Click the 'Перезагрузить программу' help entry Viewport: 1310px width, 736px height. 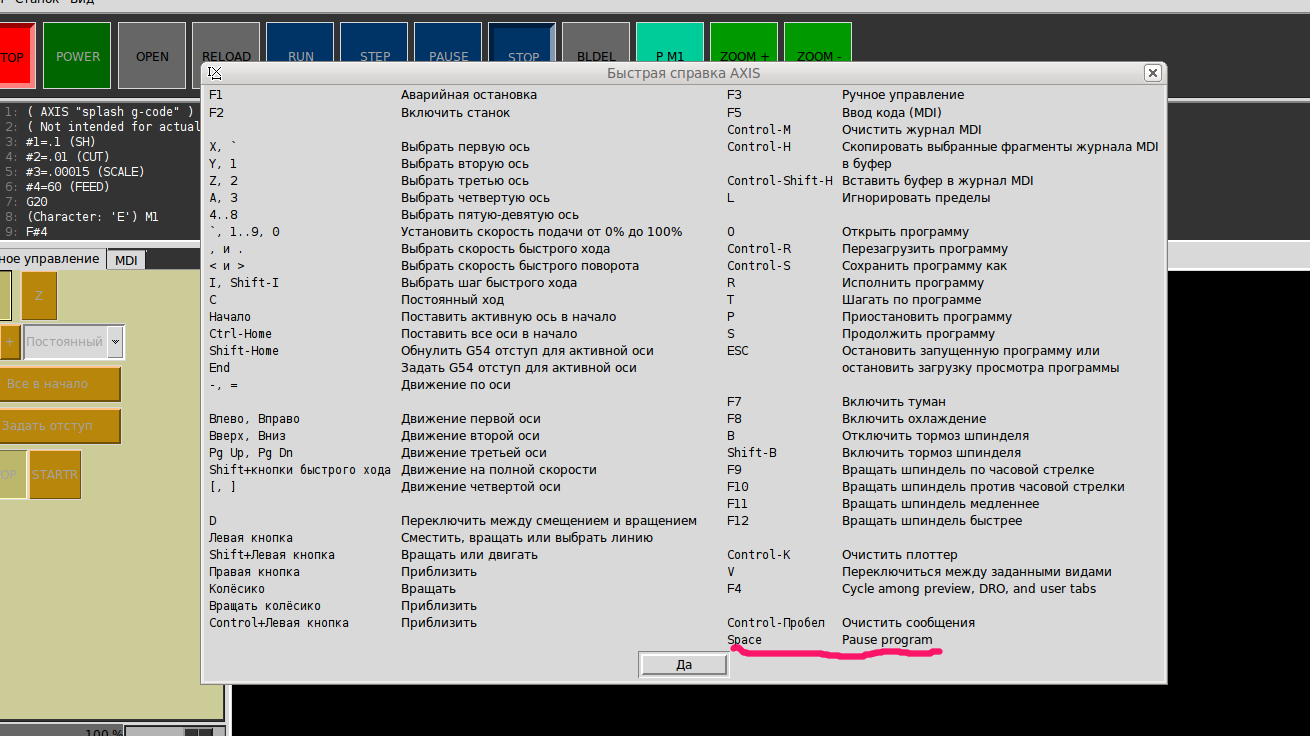pos(925,249)
